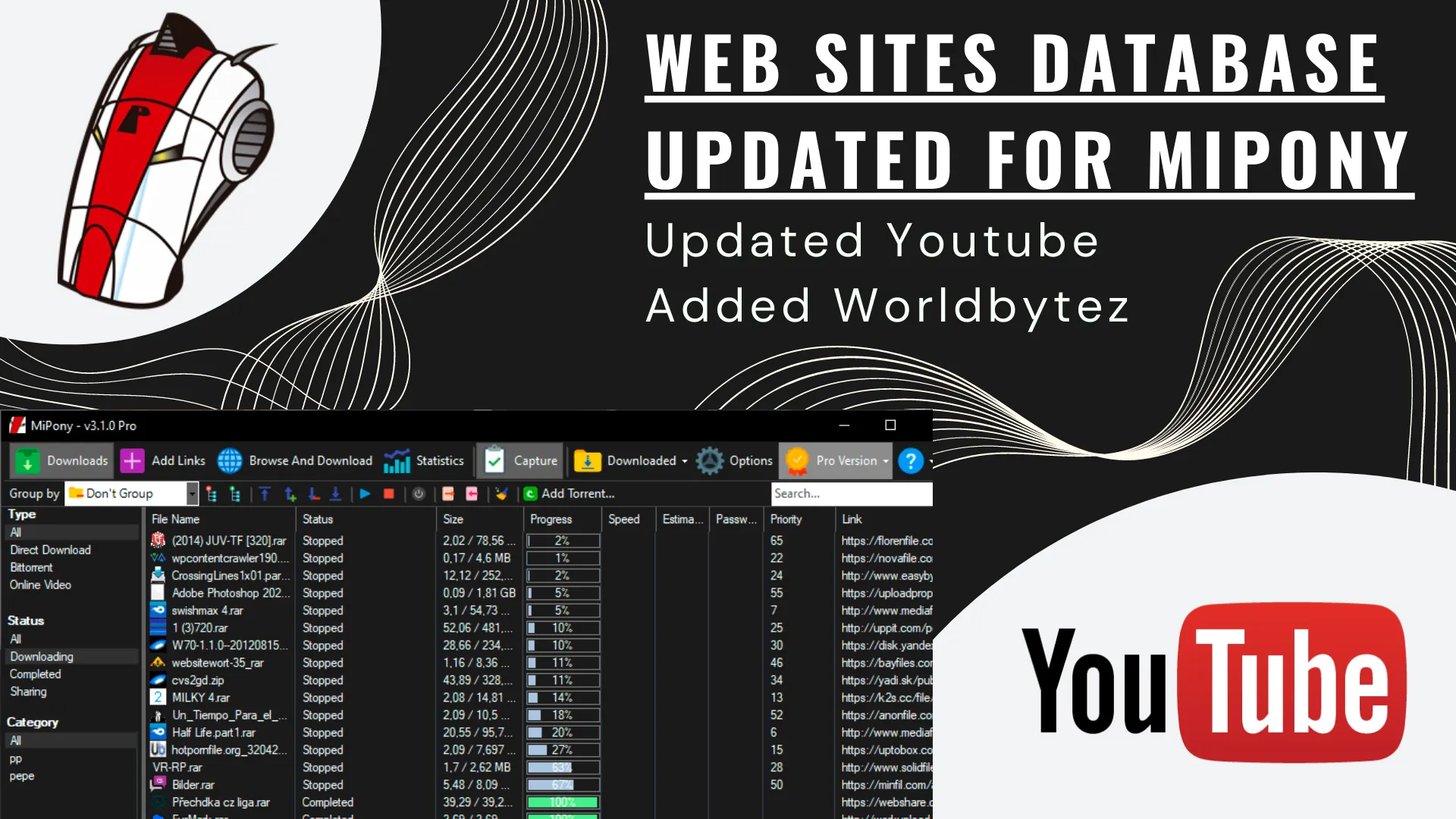Click the pink remove item icon
Screen dimensions: 1456x819
tap(472, 494)
